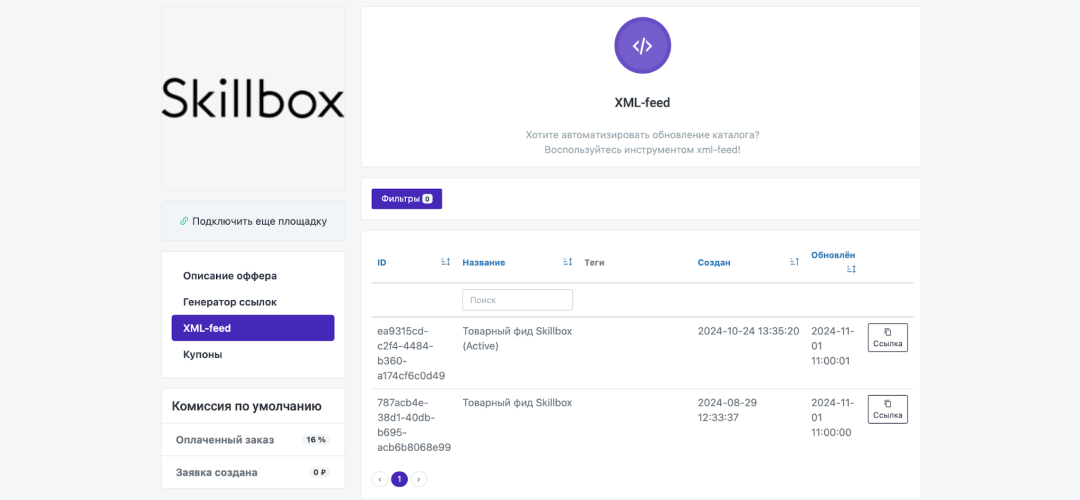Click updated time 2024-11-01 11:00:01
Viewport: 1080px width, 500px height.
pyautogui.click(x=832, y=346)
